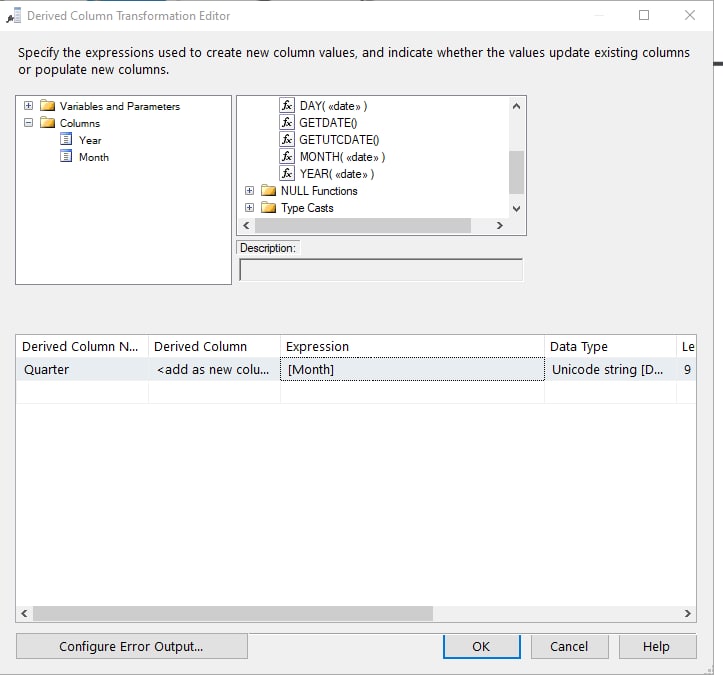Screen dimensions: 723x681
Task: Click the length value 9 cell
Action: [x=687, y=369]
